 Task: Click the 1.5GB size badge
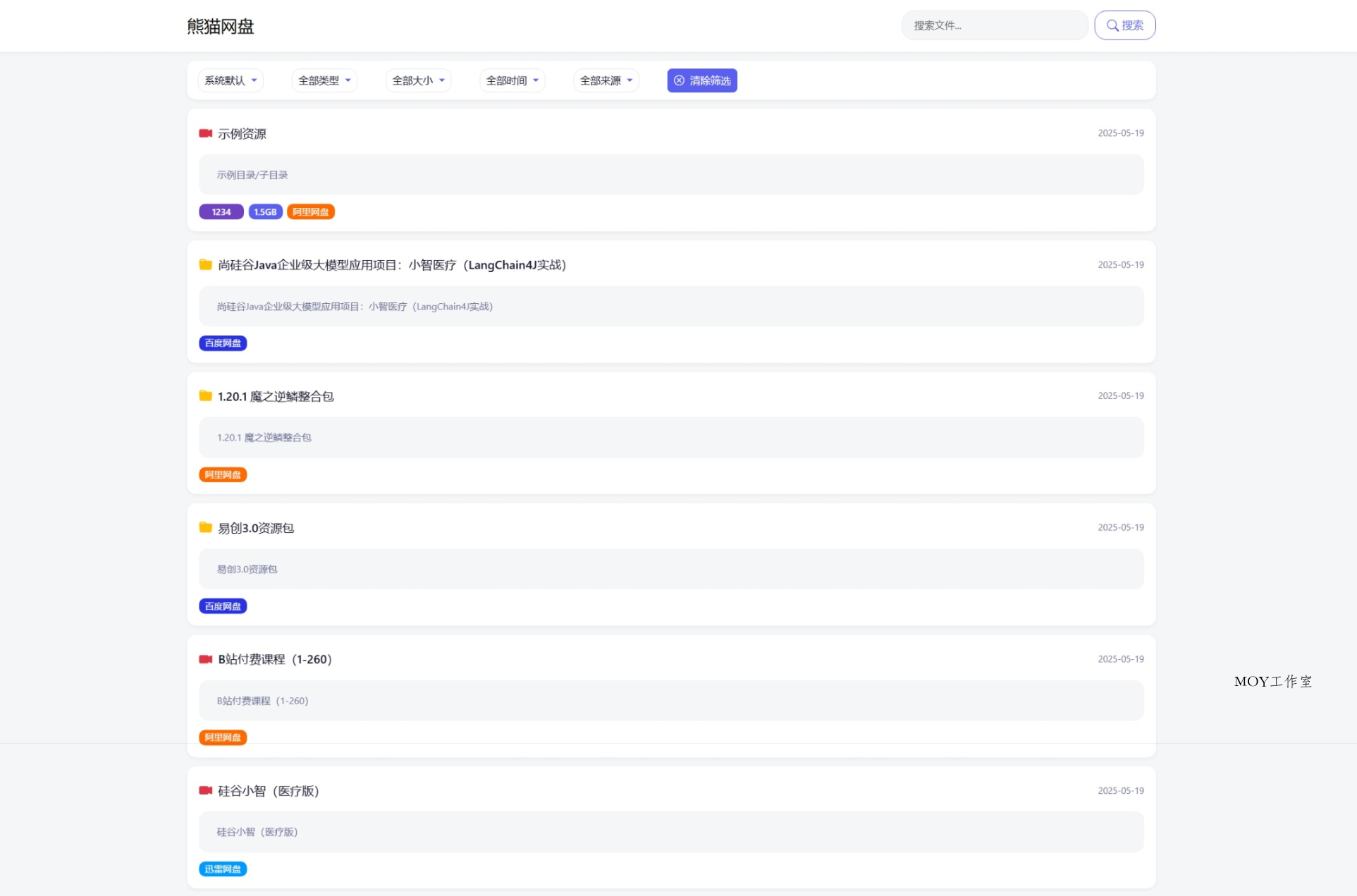(265, 211)
